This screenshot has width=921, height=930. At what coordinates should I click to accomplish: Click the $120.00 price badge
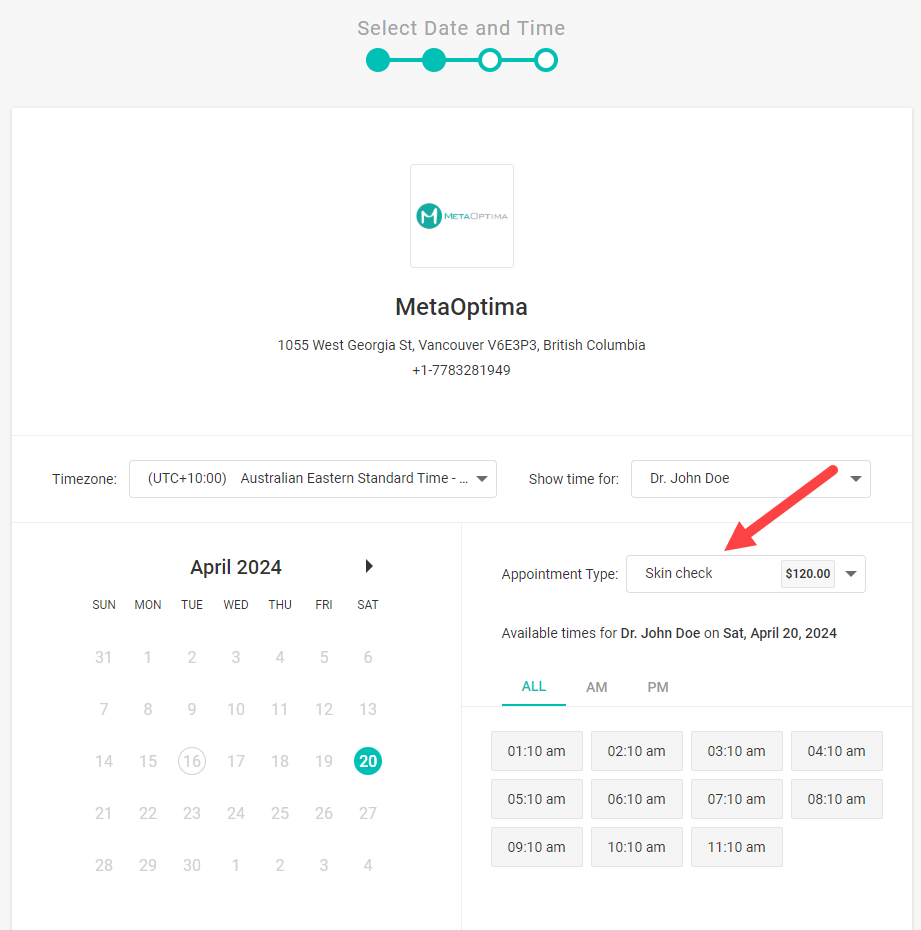(808, 574)
